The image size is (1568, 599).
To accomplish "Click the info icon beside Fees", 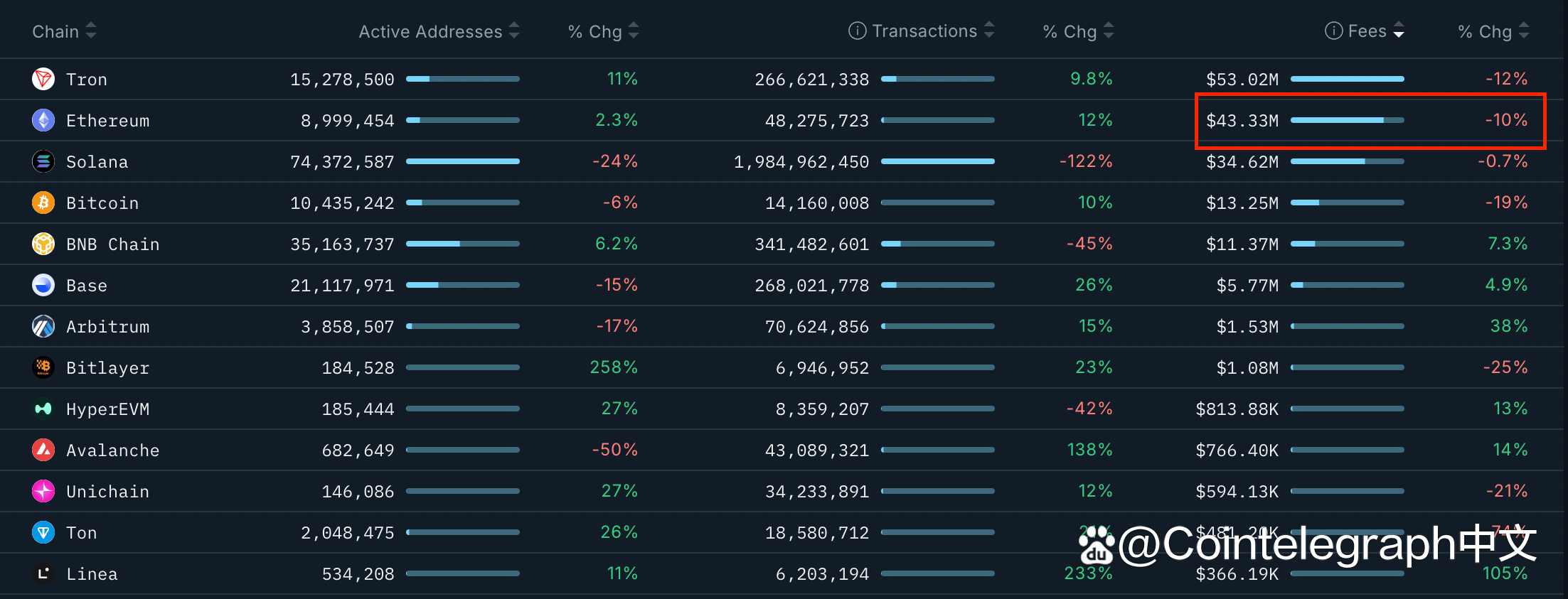I will [1333, 31].
